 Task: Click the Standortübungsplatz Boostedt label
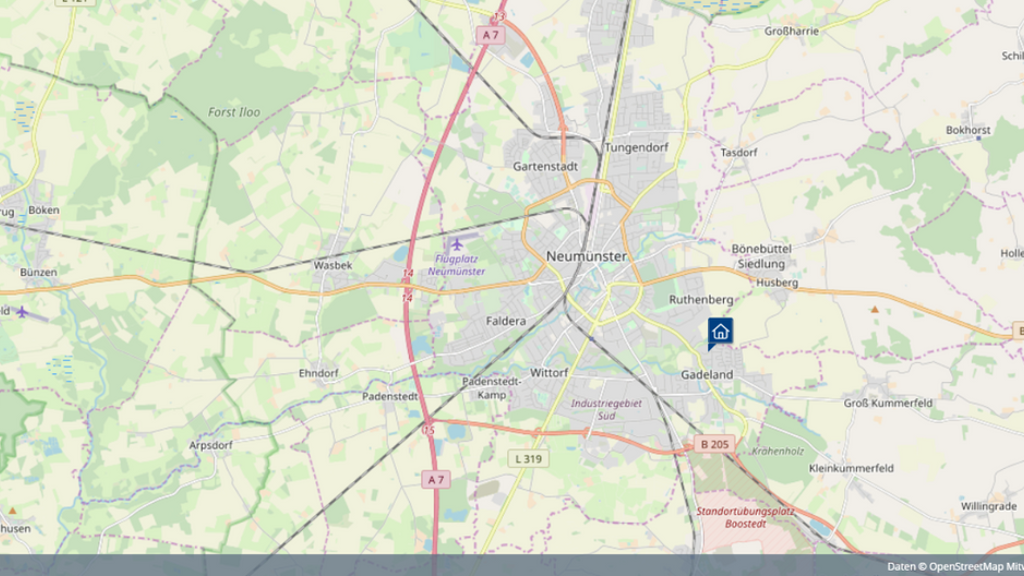click(x=745, y=517)
